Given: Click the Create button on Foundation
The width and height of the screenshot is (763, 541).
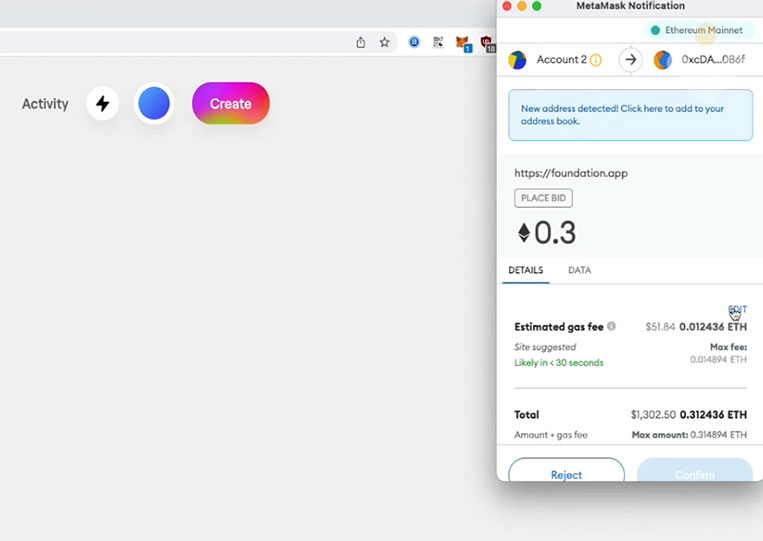Looking at the screenshot, I should click(231, 103).
